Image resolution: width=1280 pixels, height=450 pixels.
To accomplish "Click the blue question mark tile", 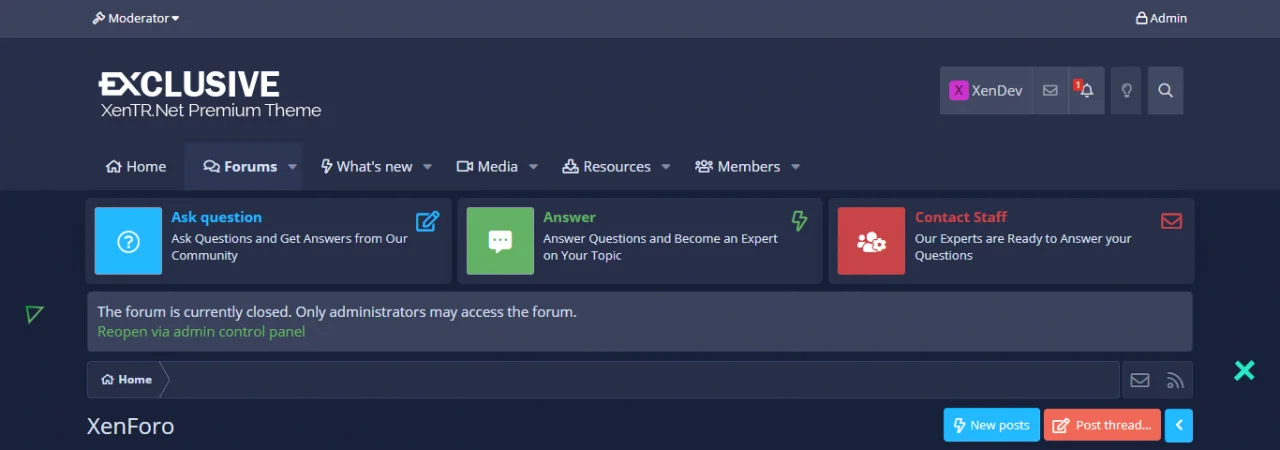I will click(x=128, y=241).
